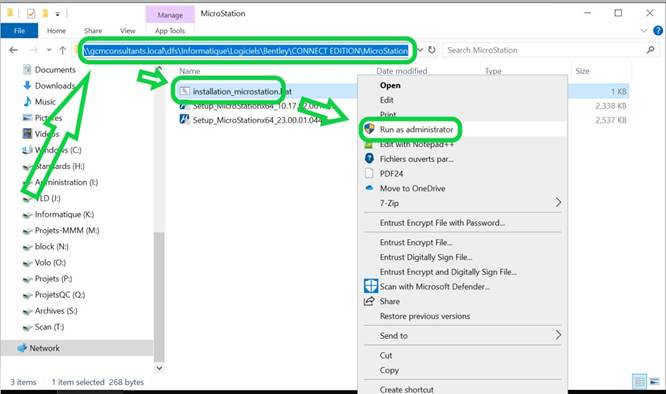The width and height of the screenshot is (666, 394).
Task: Choose Copy in context menu
Action: click(389, 370)
